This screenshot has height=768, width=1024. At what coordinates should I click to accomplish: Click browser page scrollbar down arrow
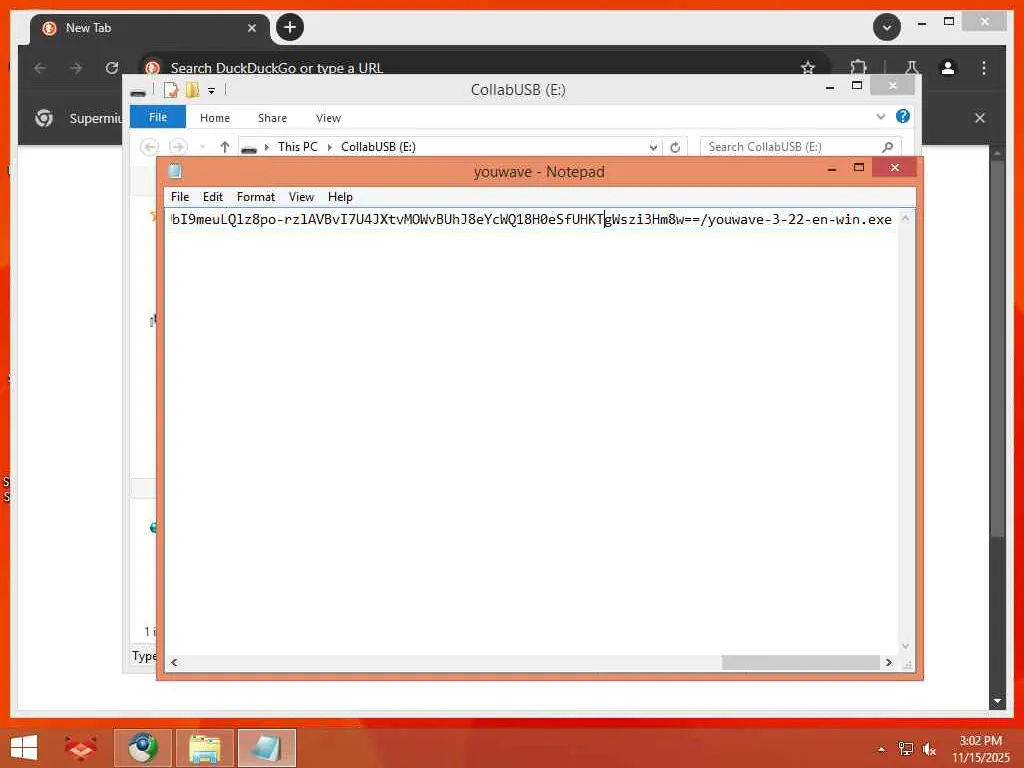pos(997,701)
